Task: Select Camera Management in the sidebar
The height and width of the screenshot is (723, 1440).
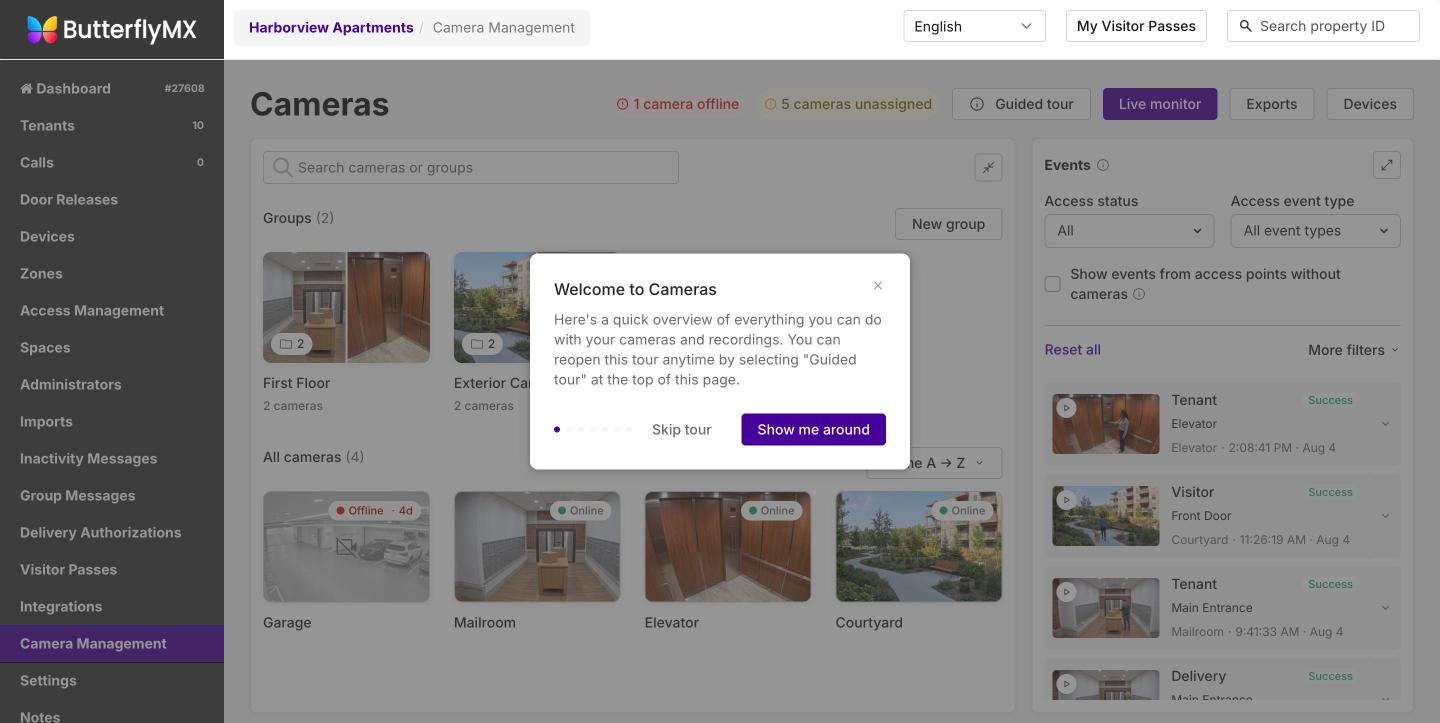Action: coord(112,643)
